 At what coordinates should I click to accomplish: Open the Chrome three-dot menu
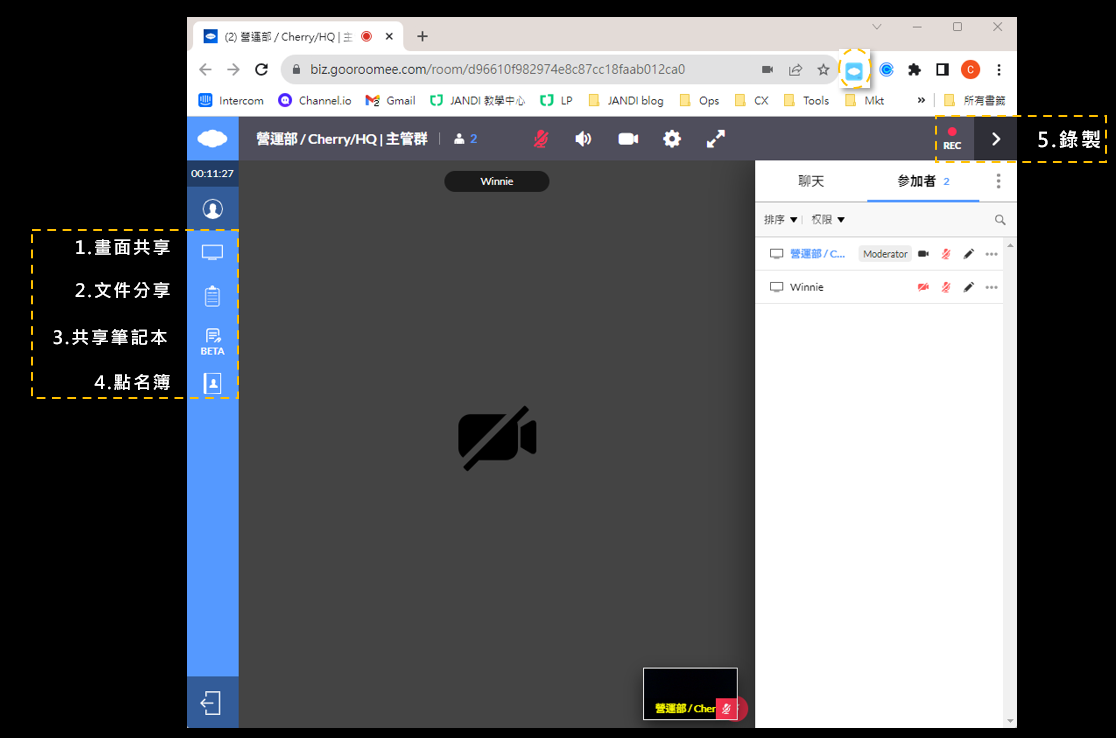[x=999, y=70]
